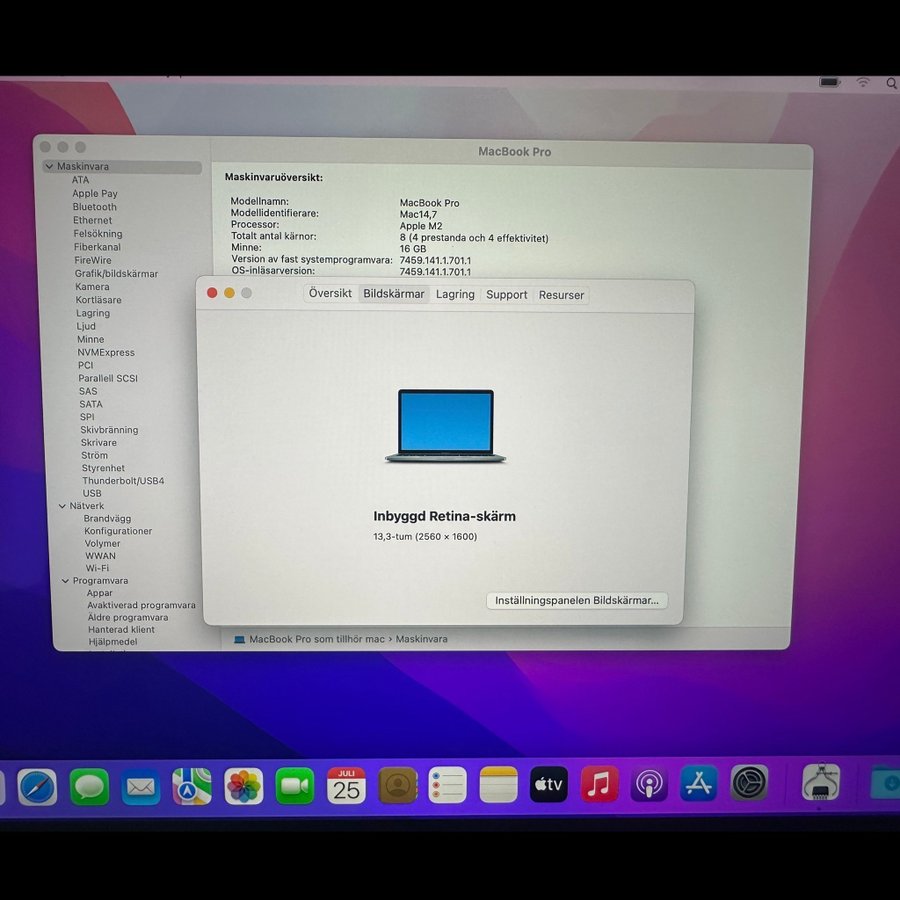Open Music from the dock
The width and height of the screenshot is (900, 900).
click(600, 783)
